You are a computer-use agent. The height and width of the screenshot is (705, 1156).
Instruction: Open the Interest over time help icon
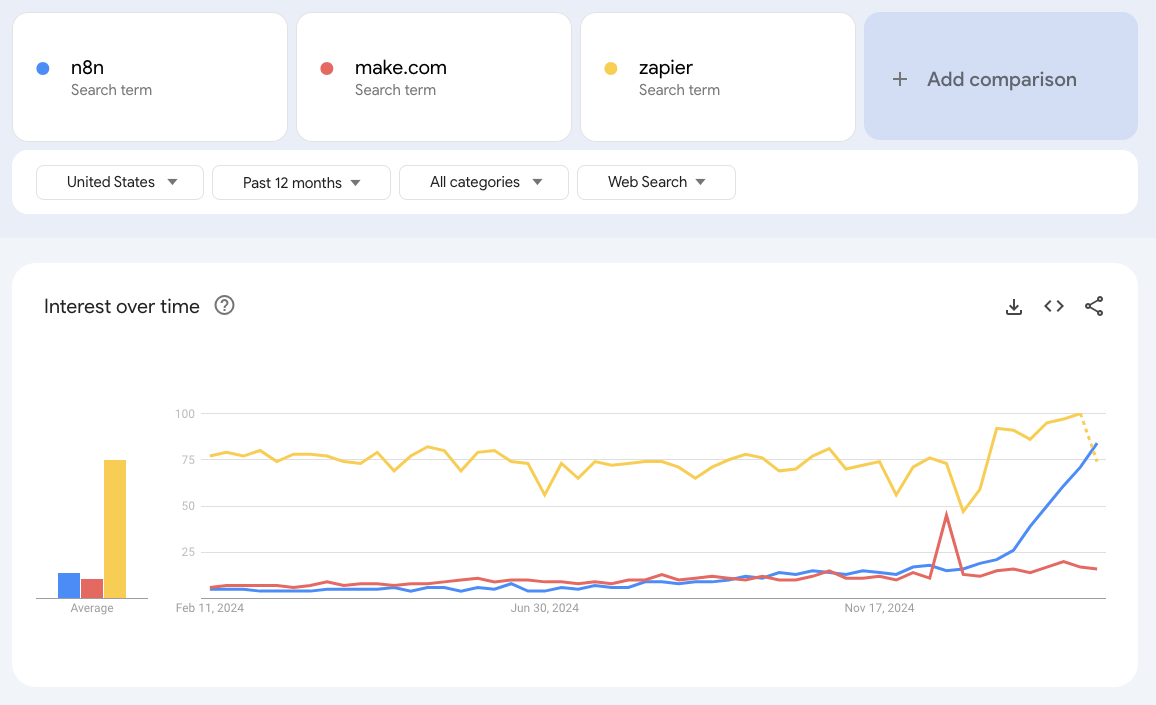[225, 306]
